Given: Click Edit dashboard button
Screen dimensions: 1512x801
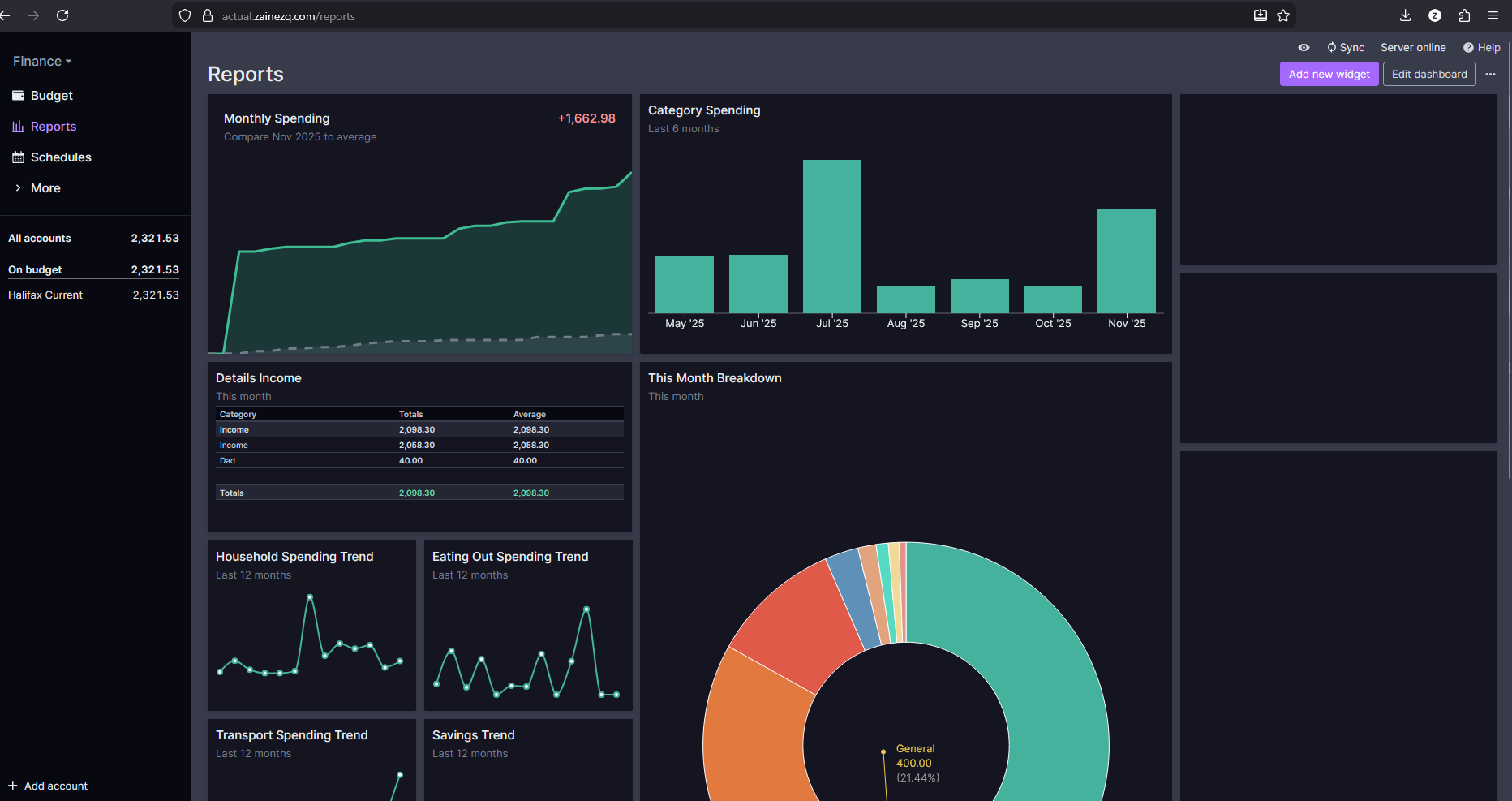Looking at the screenshot, I should (1429, 74).
